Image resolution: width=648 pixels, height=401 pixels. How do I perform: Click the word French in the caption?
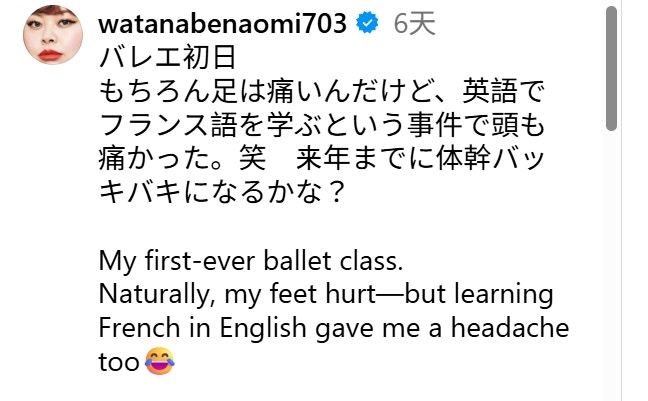tap(139, 328)
